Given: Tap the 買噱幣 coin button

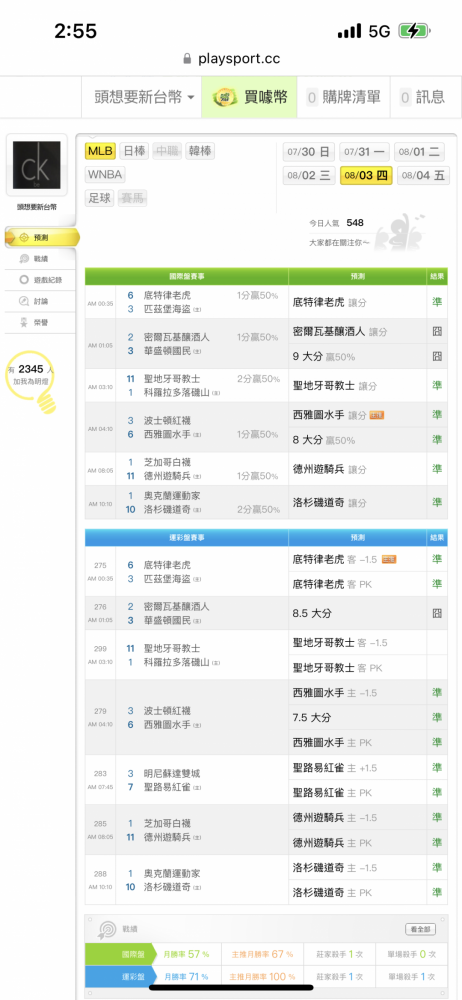Looking at the screenshot, I should [250, 97].
